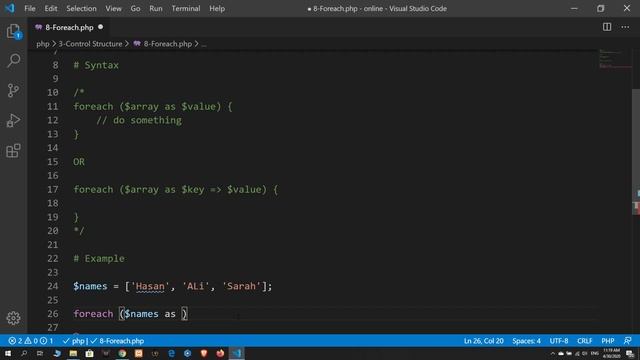Open the Manage gear menu
Screen dimensions: 640x360
tap(13, 318)
